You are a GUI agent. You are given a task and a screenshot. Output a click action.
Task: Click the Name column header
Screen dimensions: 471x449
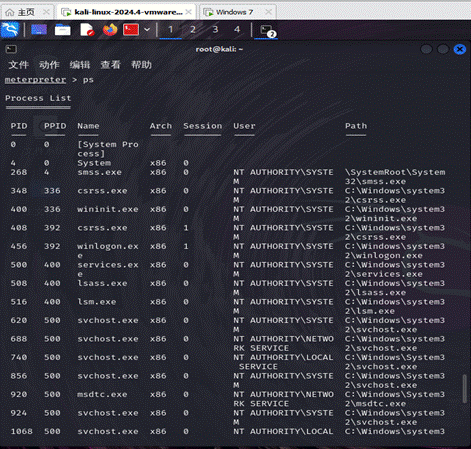[x=88, y=126]
